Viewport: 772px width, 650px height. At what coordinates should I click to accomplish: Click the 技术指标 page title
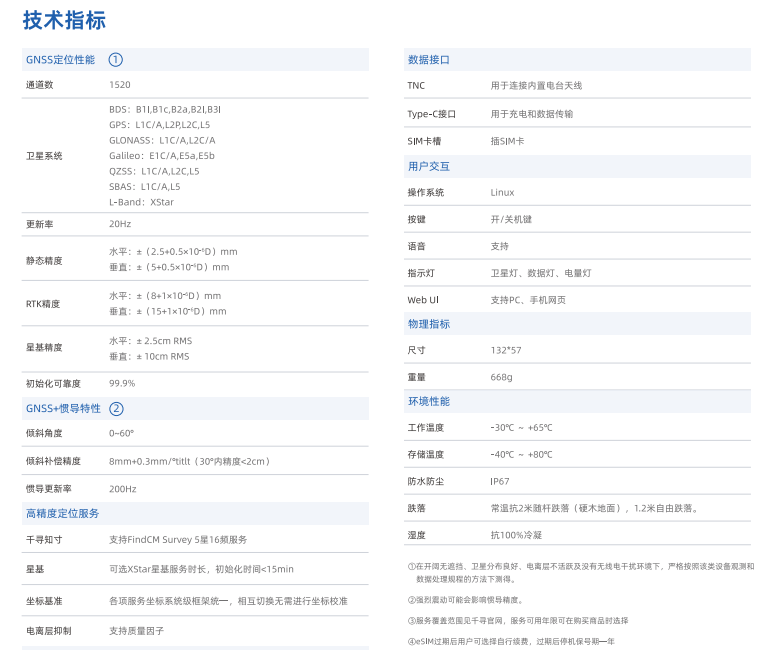pos(64,20)
